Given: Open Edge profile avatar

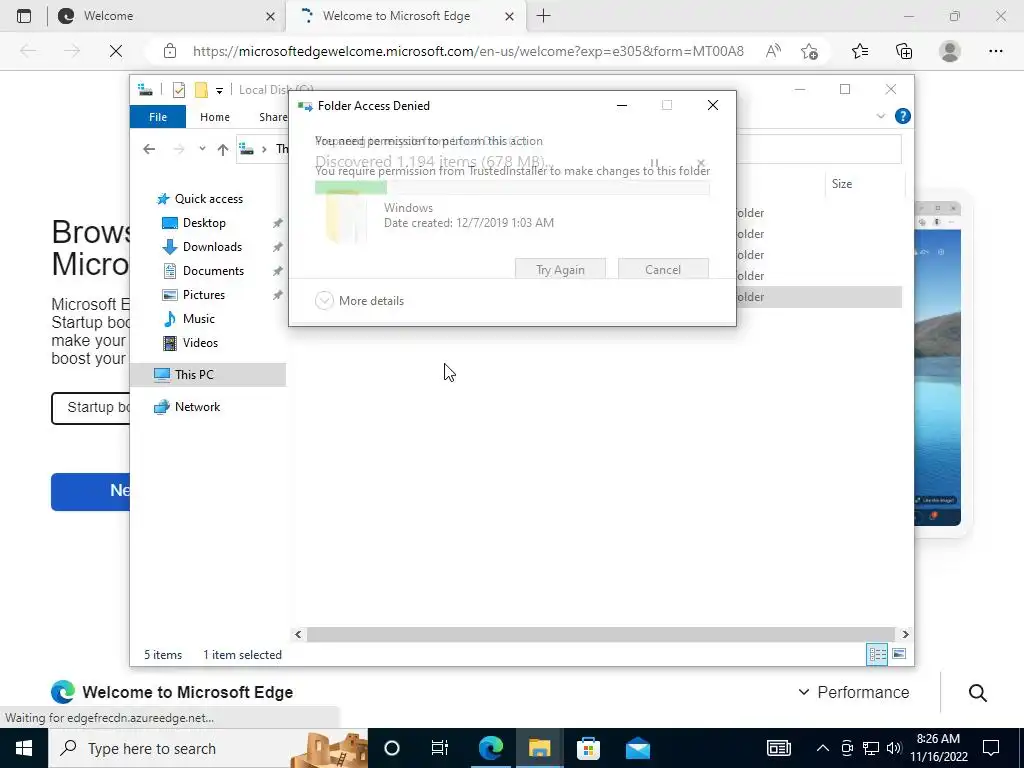Looking at the screenshot, I should point(950,51).
